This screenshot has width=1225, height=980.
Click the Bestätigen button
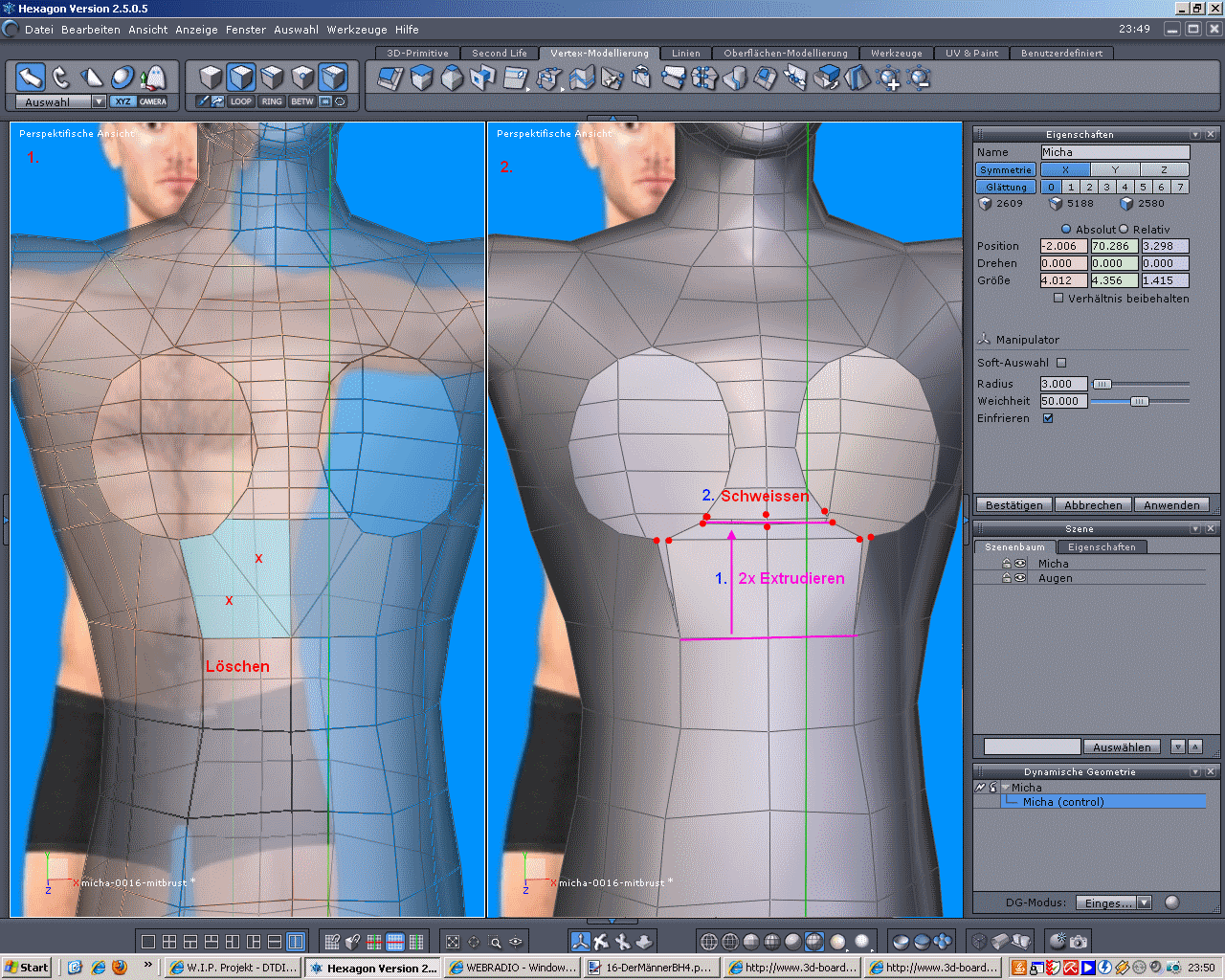point(1013,505)
